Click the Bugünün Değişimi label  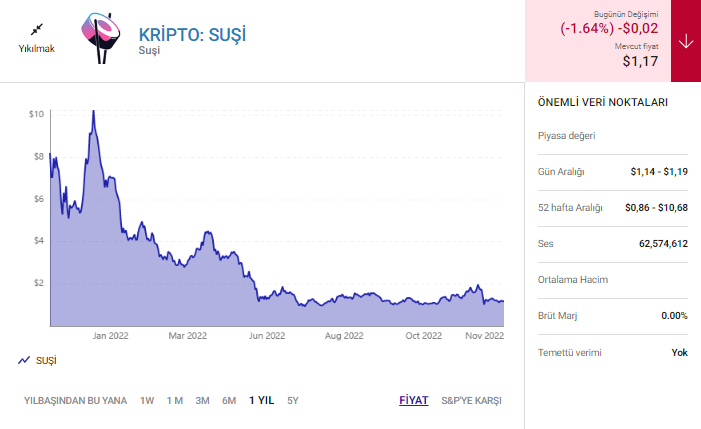point(626,14)
